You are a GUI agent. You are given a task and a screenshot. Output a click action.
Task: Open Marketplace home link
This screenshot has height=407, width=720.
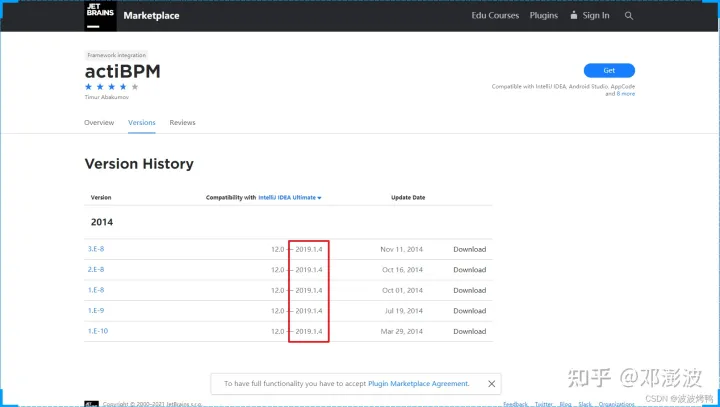point(151,16)
